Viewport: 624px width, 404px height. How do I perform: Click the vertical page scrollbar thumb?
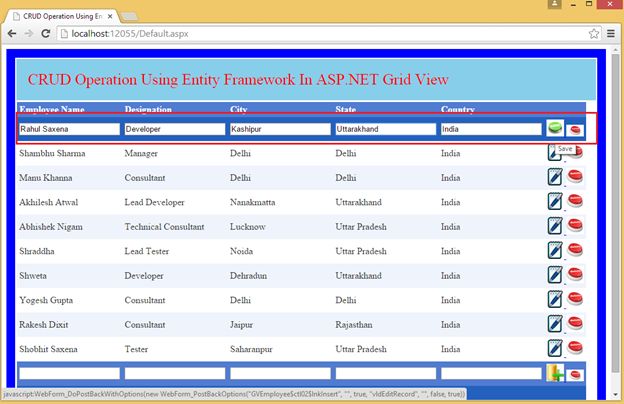pyautogui.click(x=615, y=213)
